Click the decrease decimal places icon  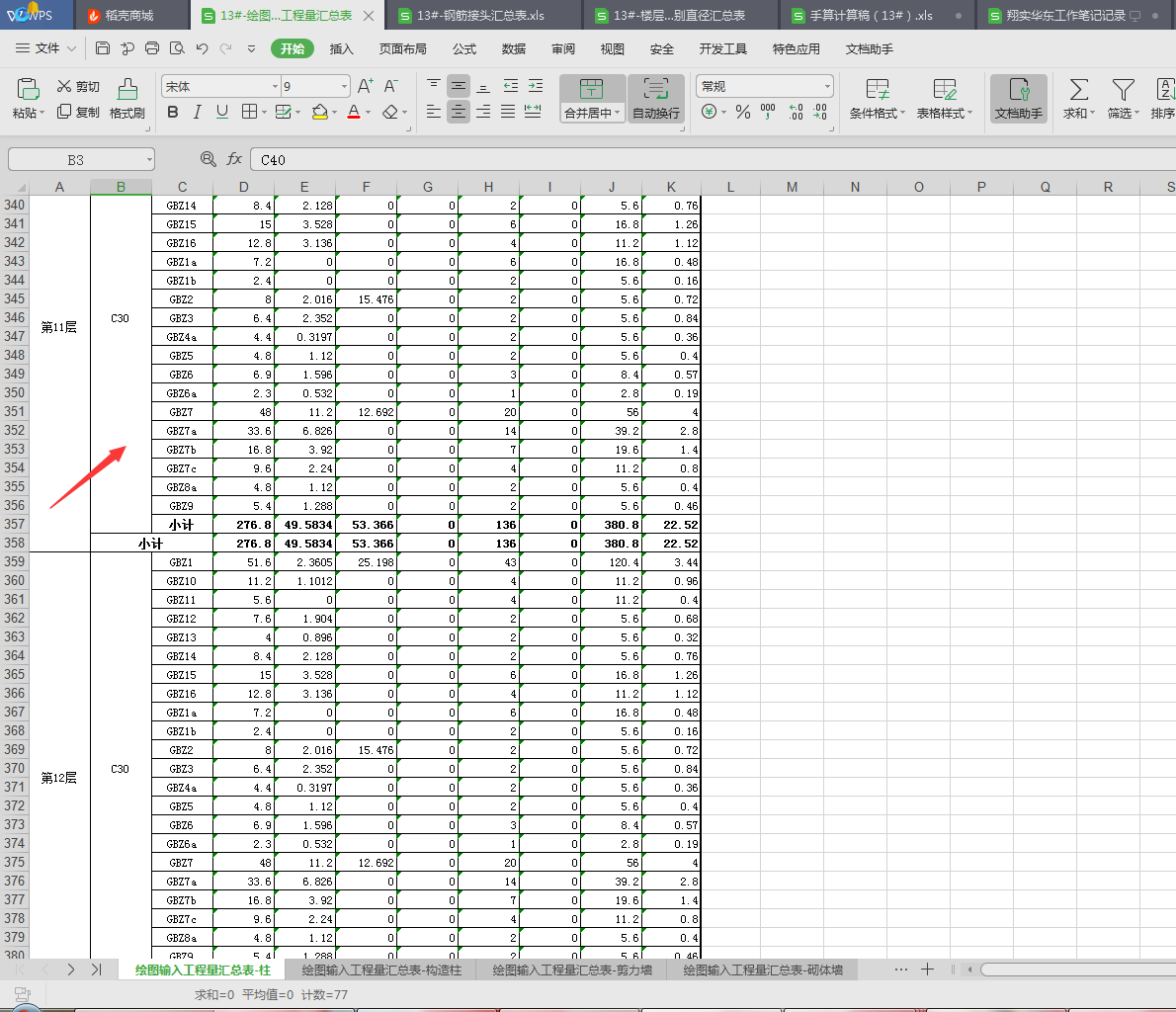(x=820, y=112)
